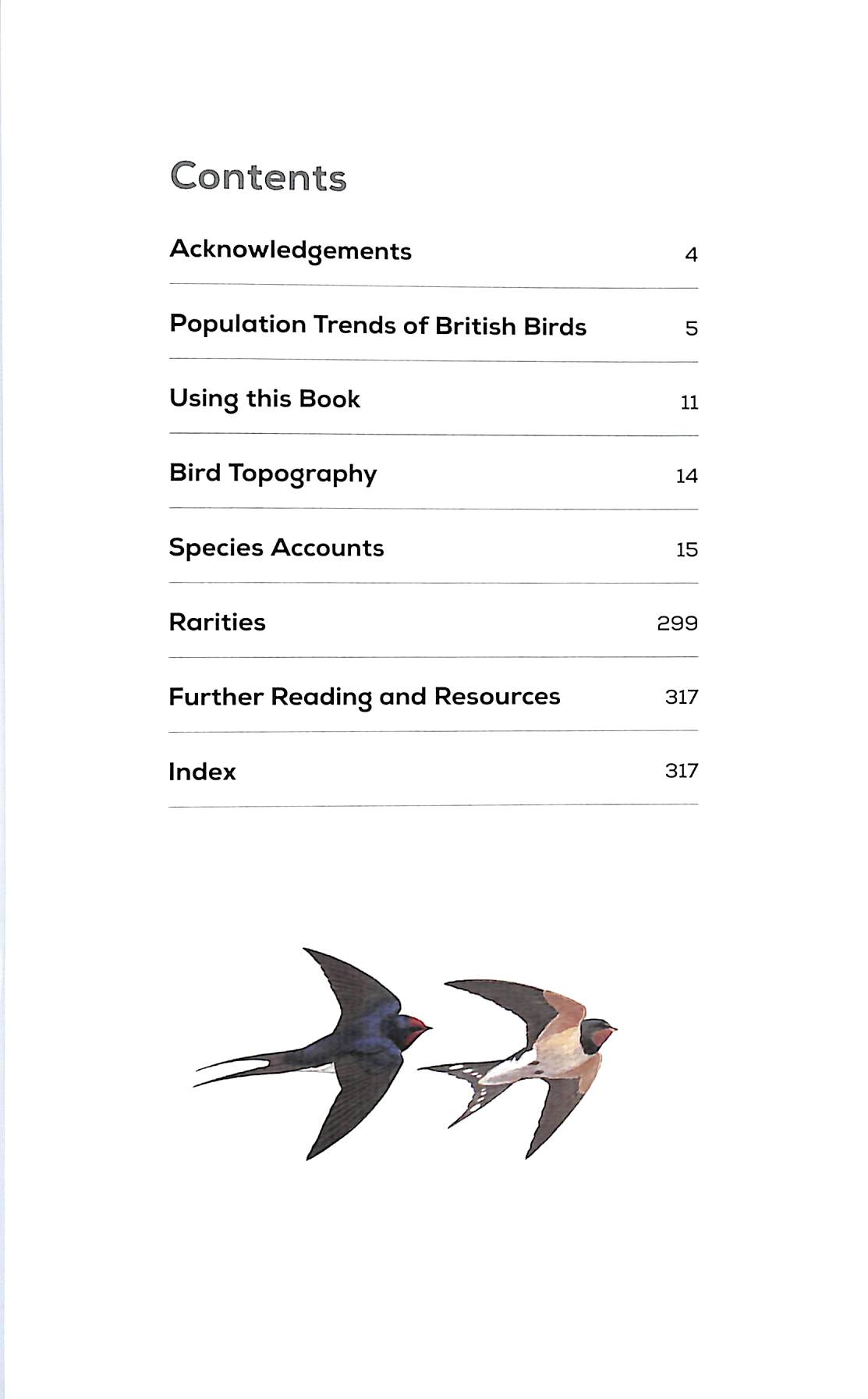868x1399 pixels.
Task: Click page number 4 beside Acknowledgements
Action: pyautogui.click(x=691, y=254)
